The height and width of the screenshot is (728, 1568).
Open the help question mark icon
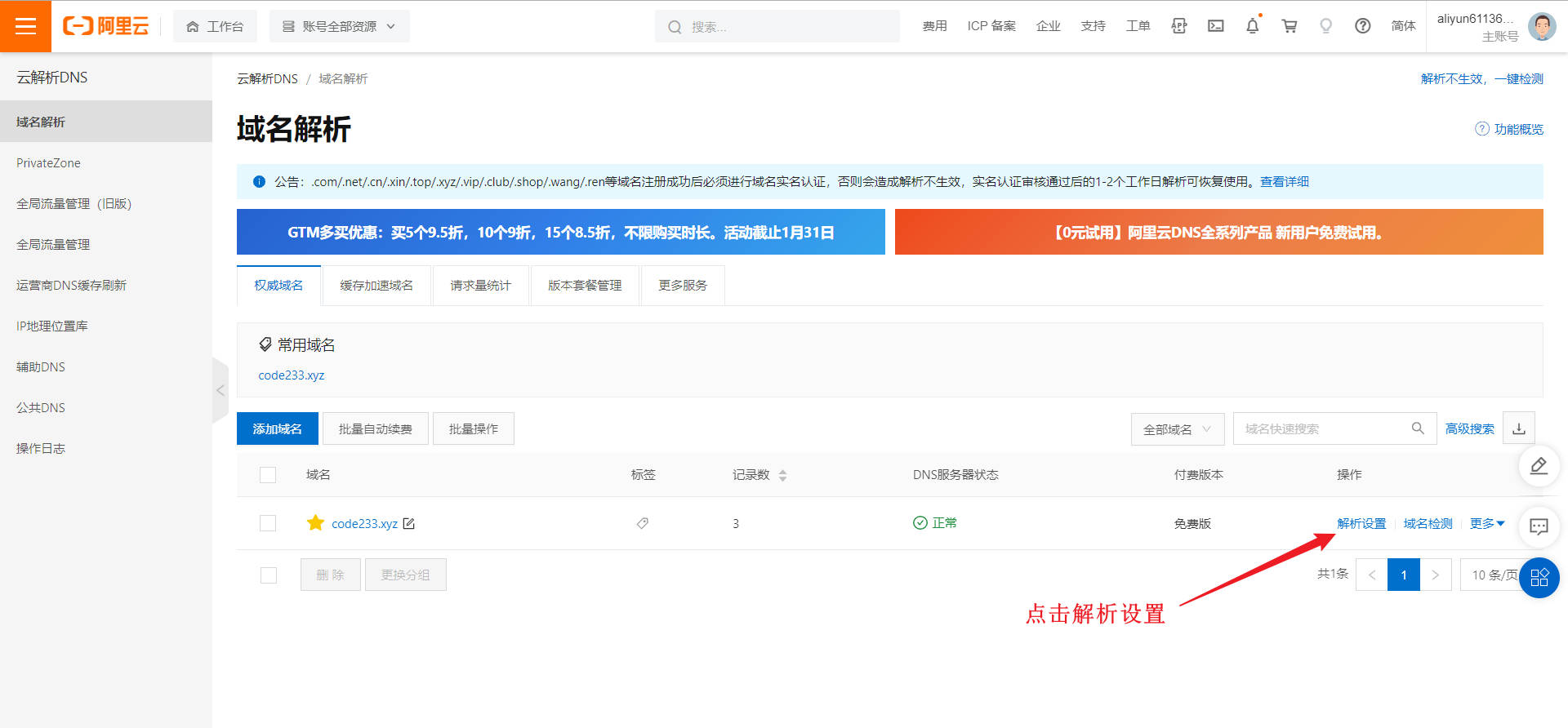pyautogui.click(x=1362, y=26)
